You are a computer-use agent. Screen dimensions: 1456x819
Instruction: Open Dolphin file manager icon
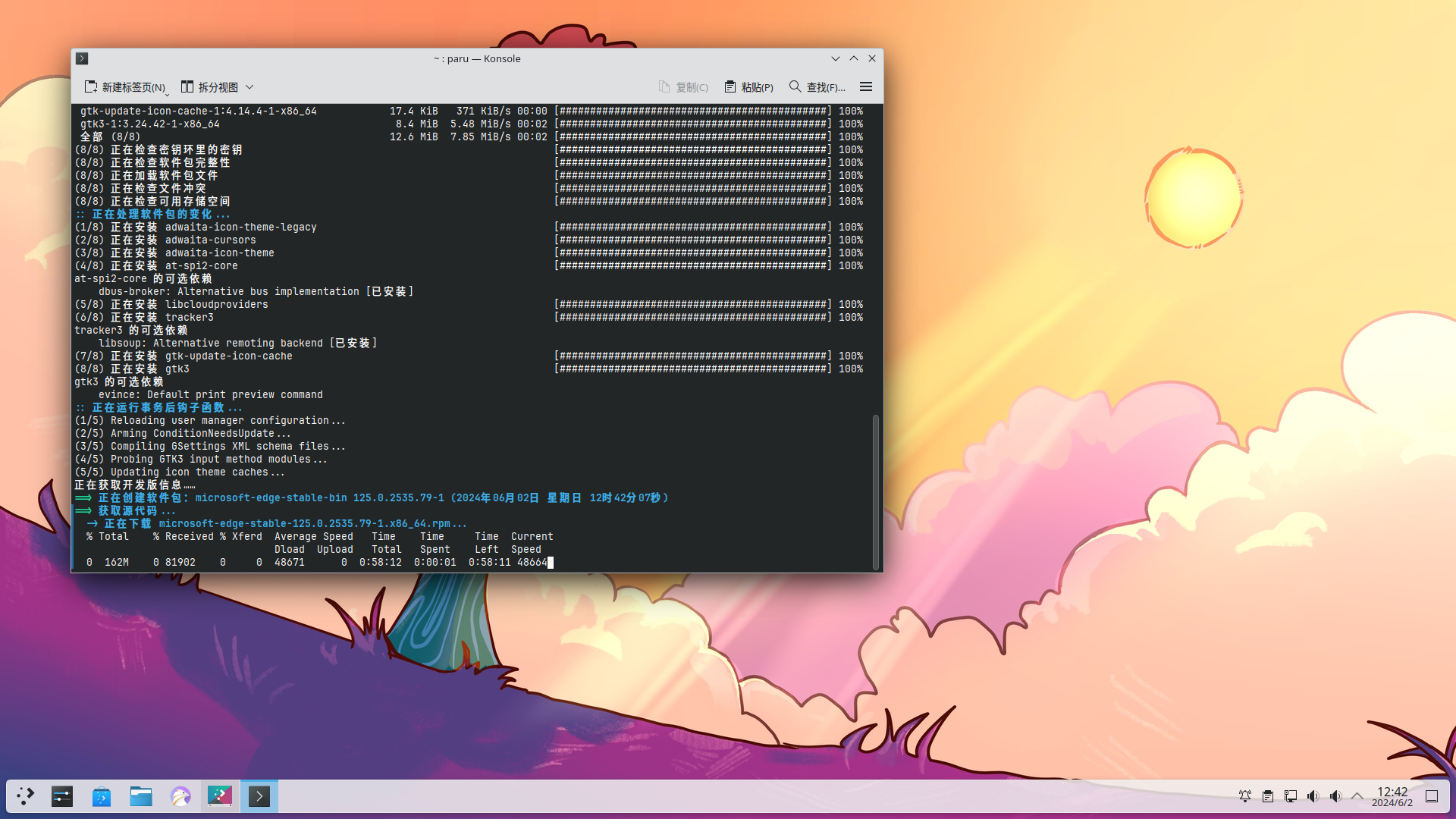coord(141,796)
